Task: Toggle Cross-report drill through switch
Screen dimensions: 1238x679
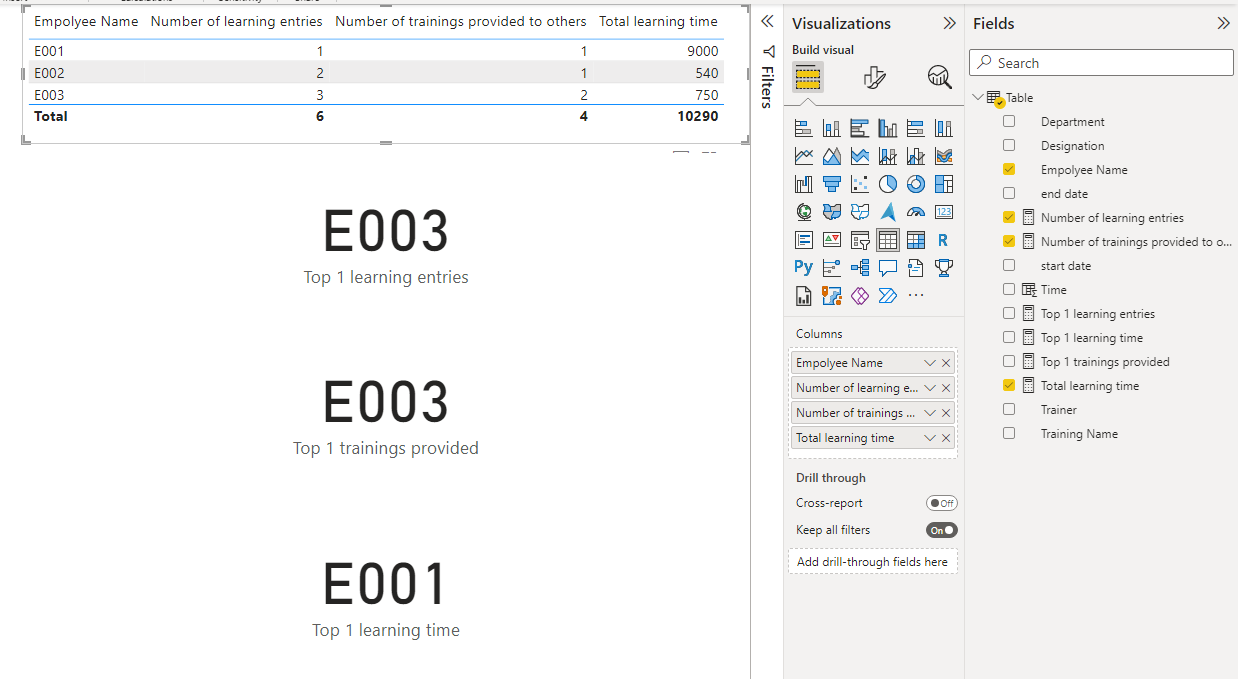Action: [x=941, y=503]
